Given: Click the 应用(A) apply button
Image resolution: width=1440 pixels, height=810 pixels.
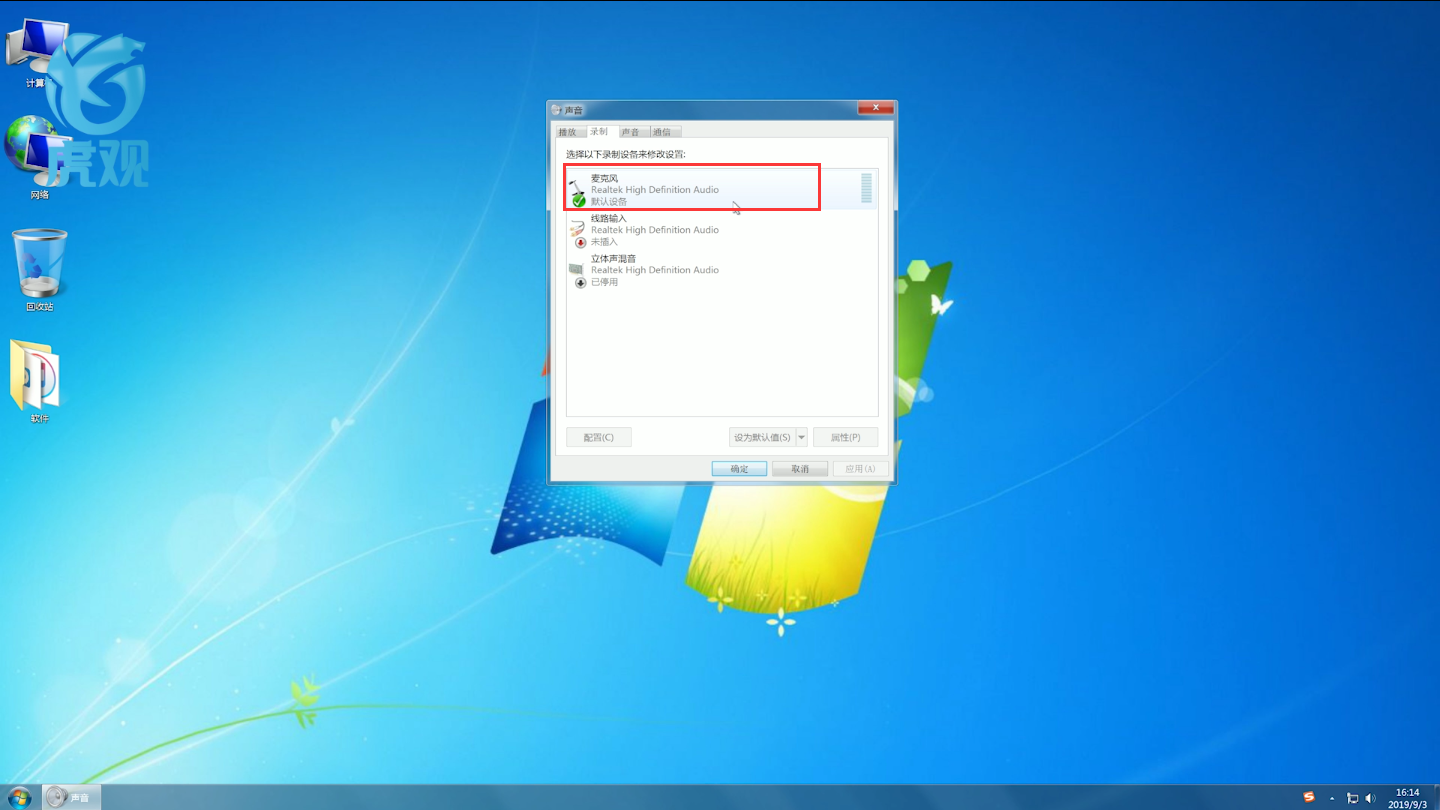Looking at the screenshot, I should tap(860, 469).
